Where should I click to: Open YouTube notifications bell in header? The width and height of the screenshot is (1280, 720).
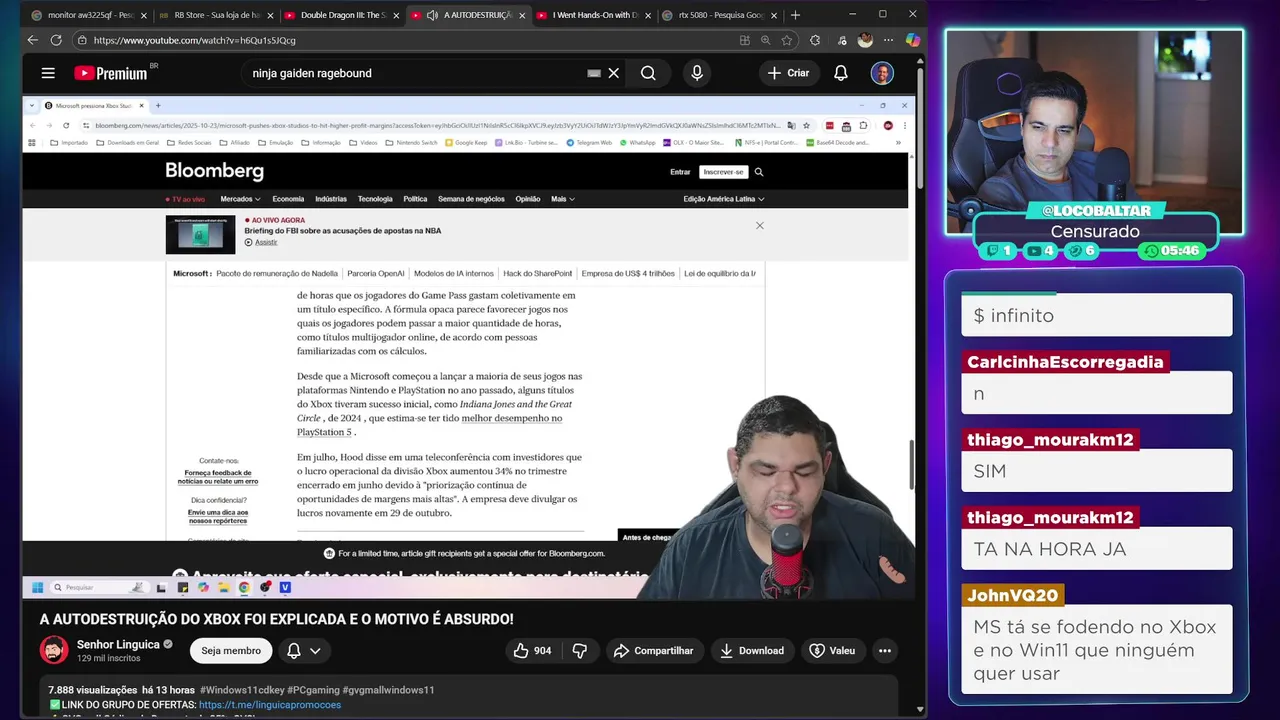pos(841,73)
